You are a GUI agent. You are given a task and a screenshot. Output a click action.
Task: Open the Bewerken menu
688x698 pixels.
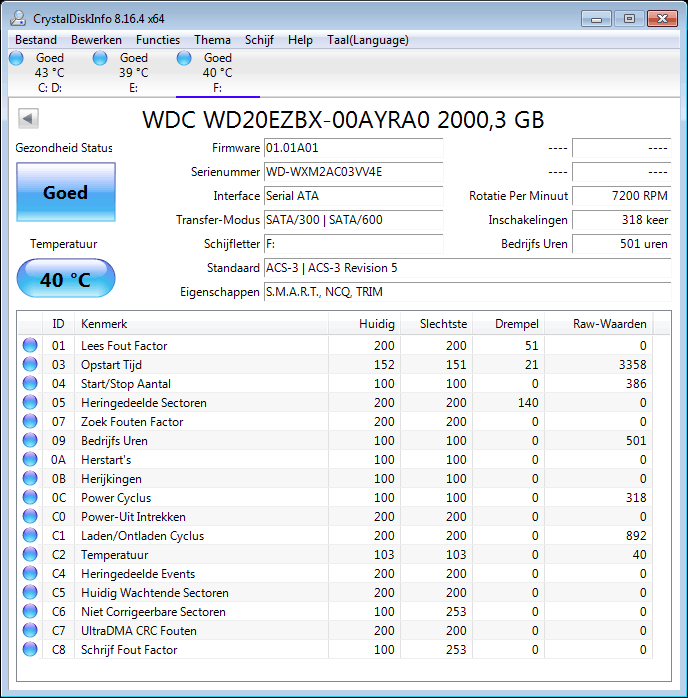click(96, 40)
